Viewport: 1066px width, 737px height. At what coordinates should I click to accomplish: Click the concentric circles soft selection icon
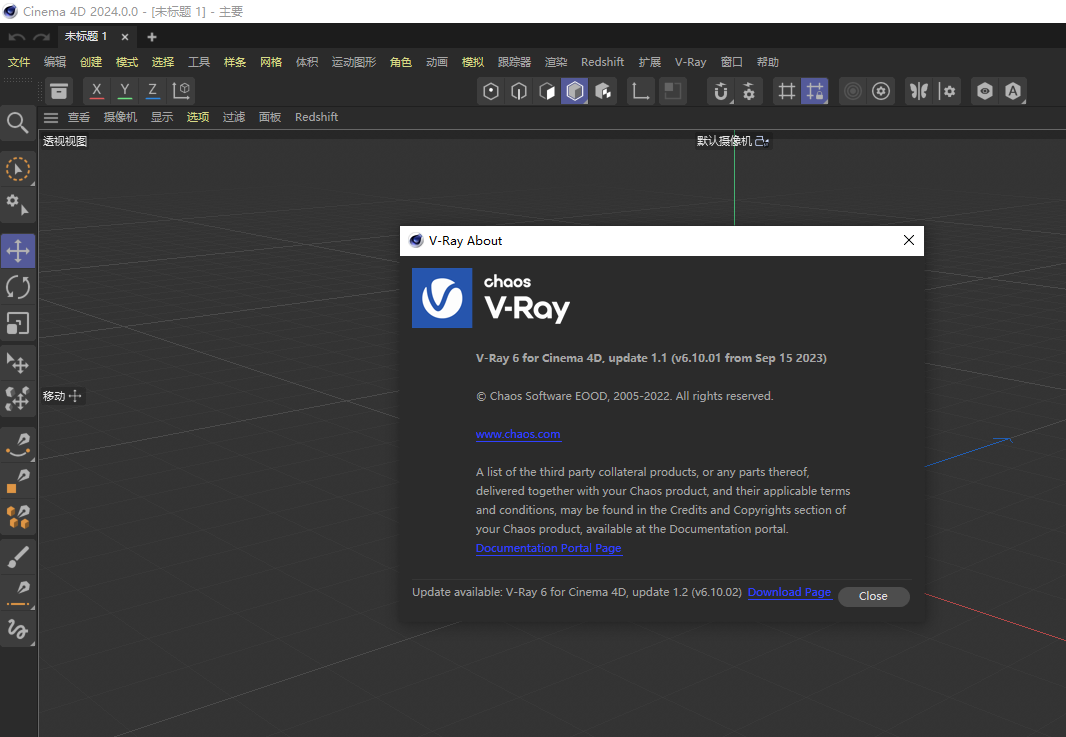click(x=853, y=91)
